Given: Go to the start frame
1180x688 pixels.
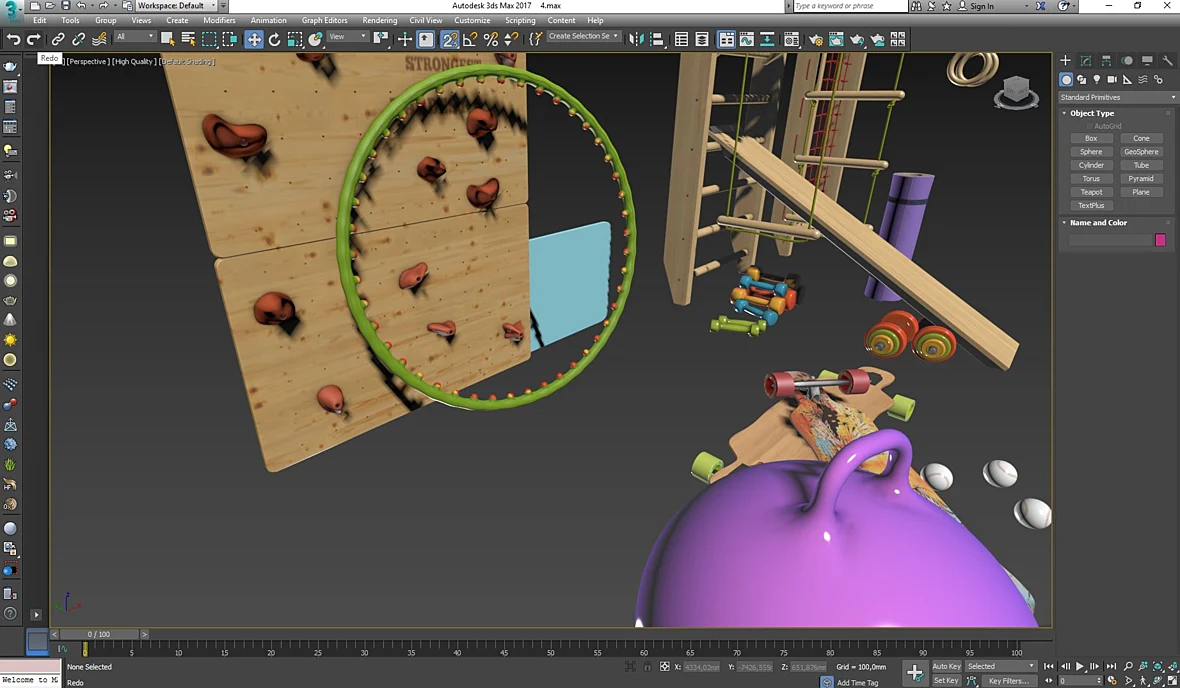Looking at the screenshot, I should point(1049,666).
